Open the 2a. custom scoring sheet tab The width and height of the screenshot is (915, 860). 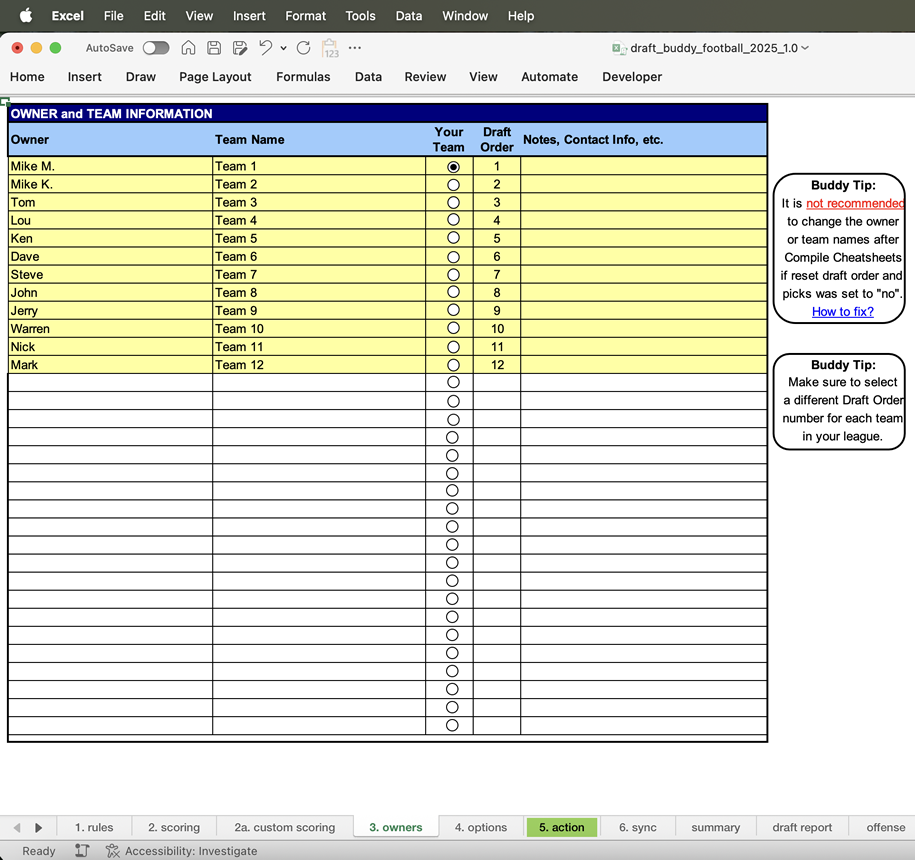285,827
